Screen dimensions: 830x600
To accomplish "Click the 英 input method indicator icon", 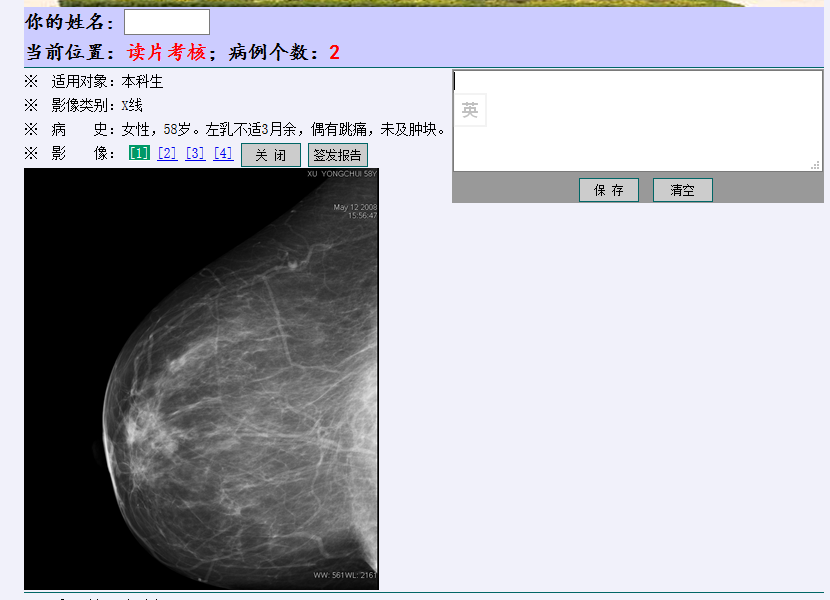I will pyautogui.click(x=470, y=111).
